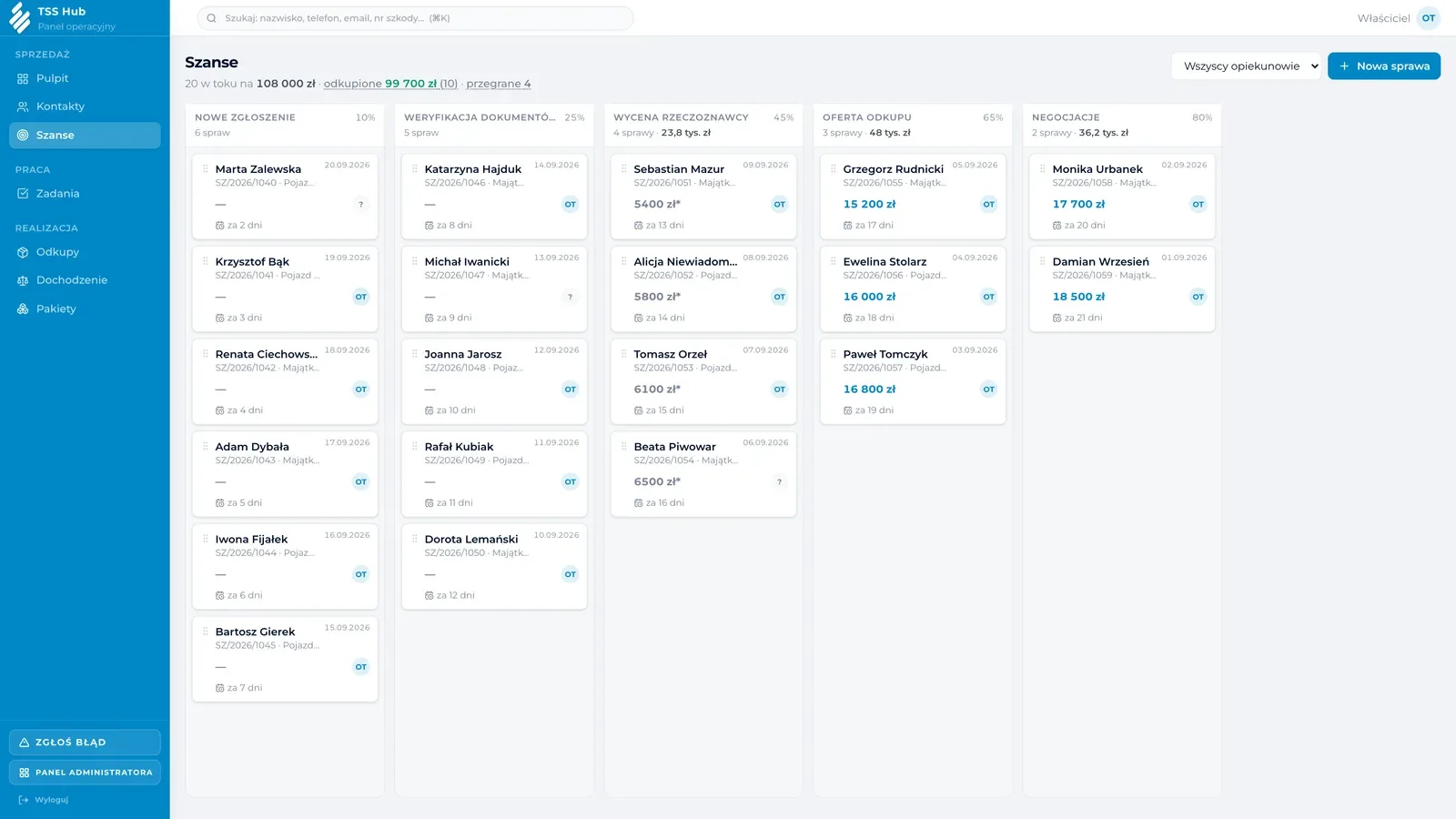Click drag handle on Marta Zalewska card

click(x=206, y=169)
